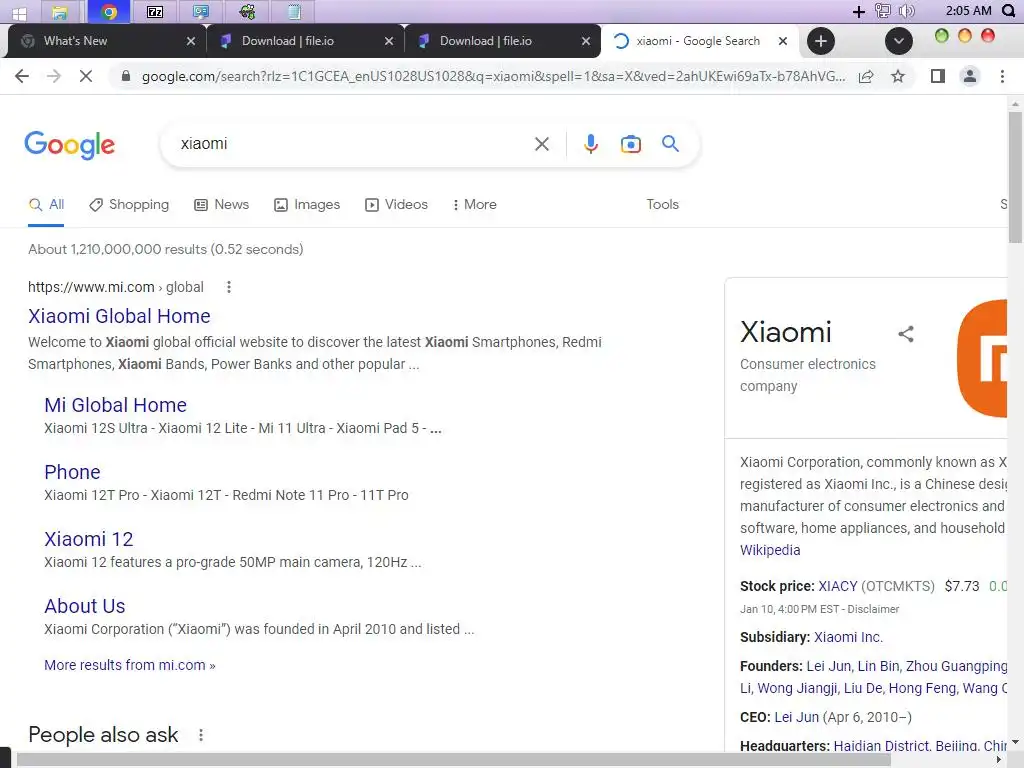1024x768 pixels.
Task: Open the Chrome three-dot menu
Action: pyautogui.click(x=1002, y=76)
